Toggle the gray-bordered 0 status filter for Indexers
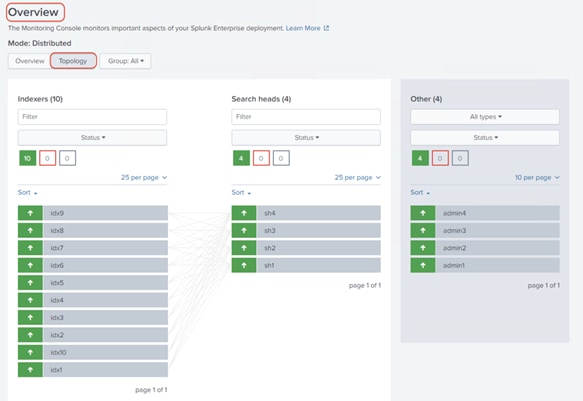The height and width of the screenshot is (401, 583). [67, 158]
